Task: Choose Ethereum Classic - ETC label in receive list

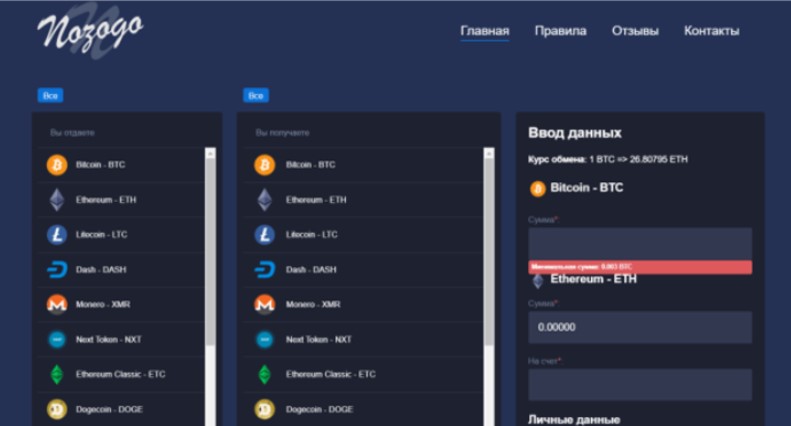Action: 331,374
